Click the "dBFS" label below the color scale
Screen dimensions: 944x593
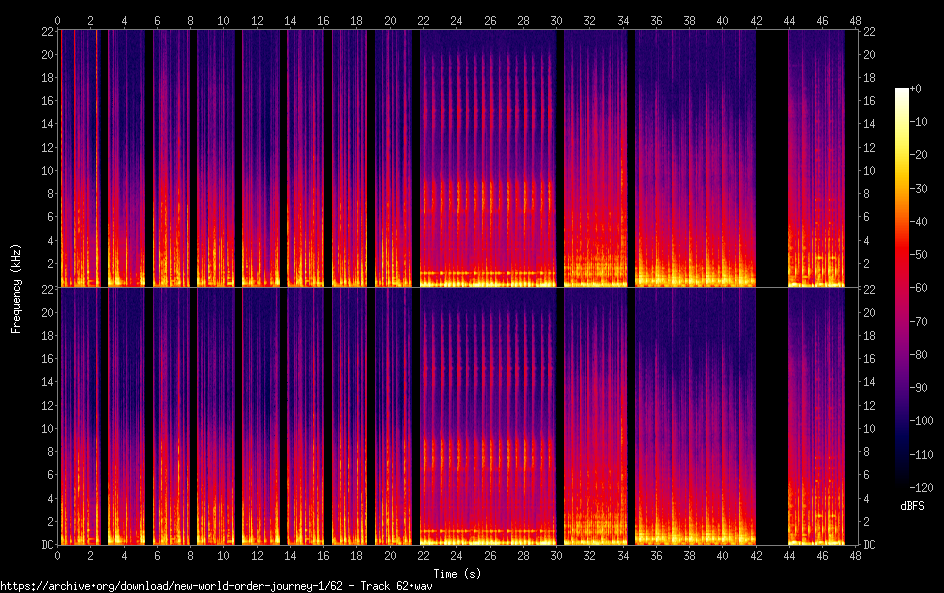click(912, 506)
